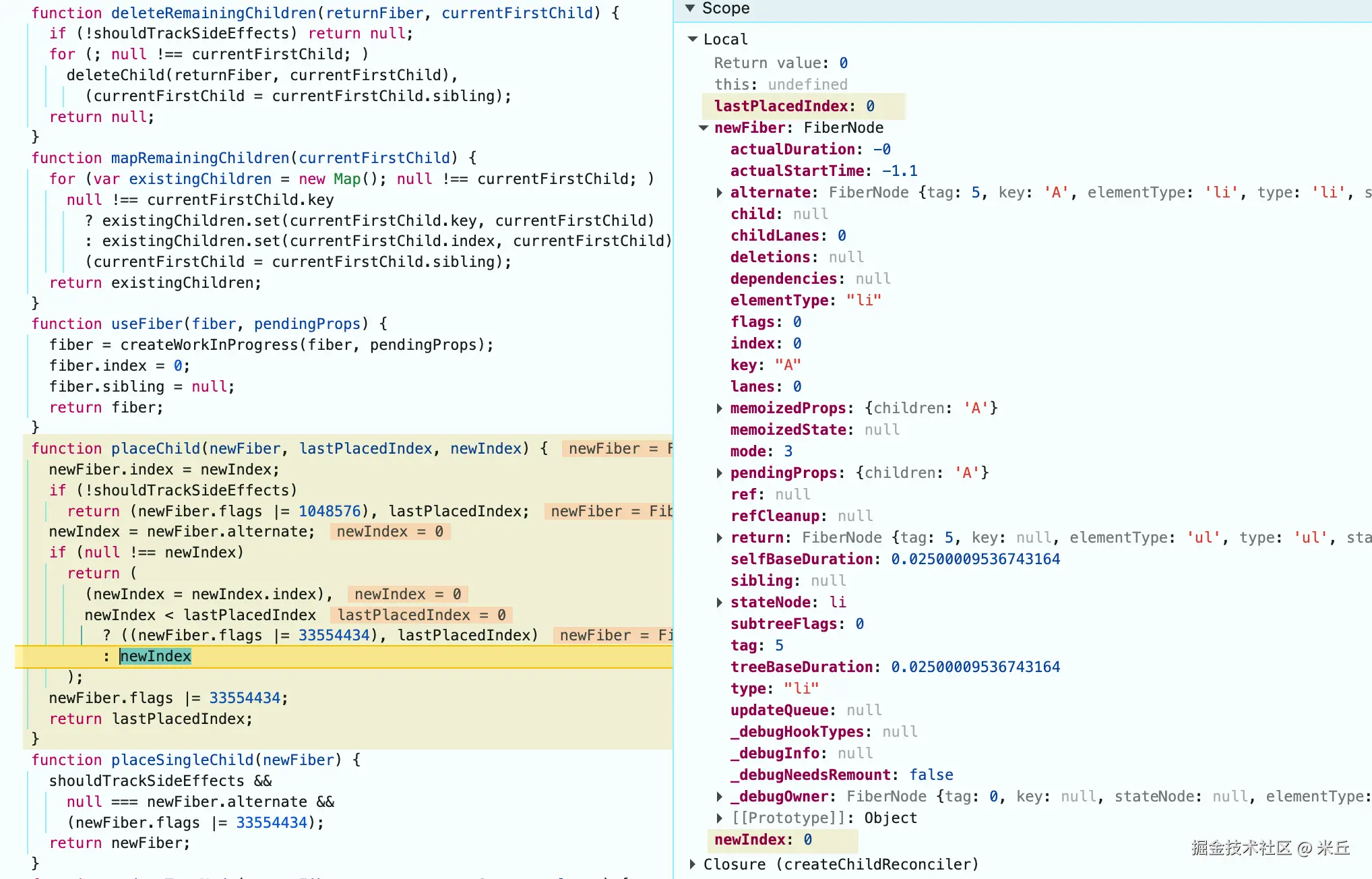Click the 'fiber.sibling = null;' code line
Screen dimensions: 1372x879
click(142, 387)
